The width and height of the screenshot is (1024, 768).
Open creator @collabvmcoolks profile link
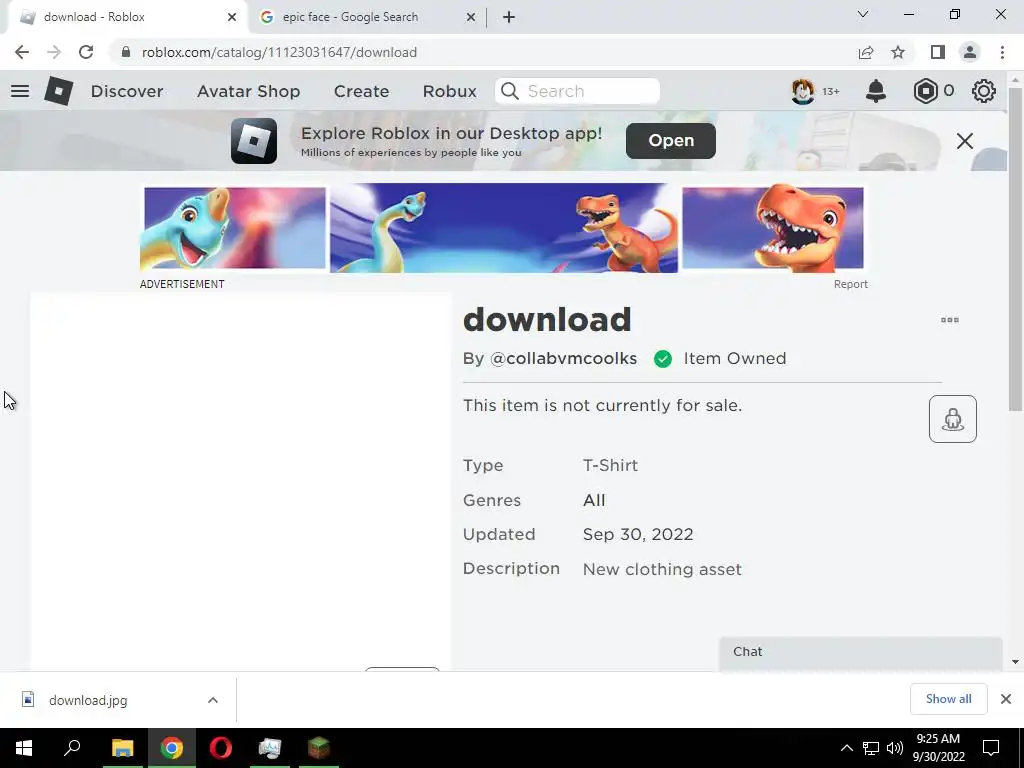[564, 359]
